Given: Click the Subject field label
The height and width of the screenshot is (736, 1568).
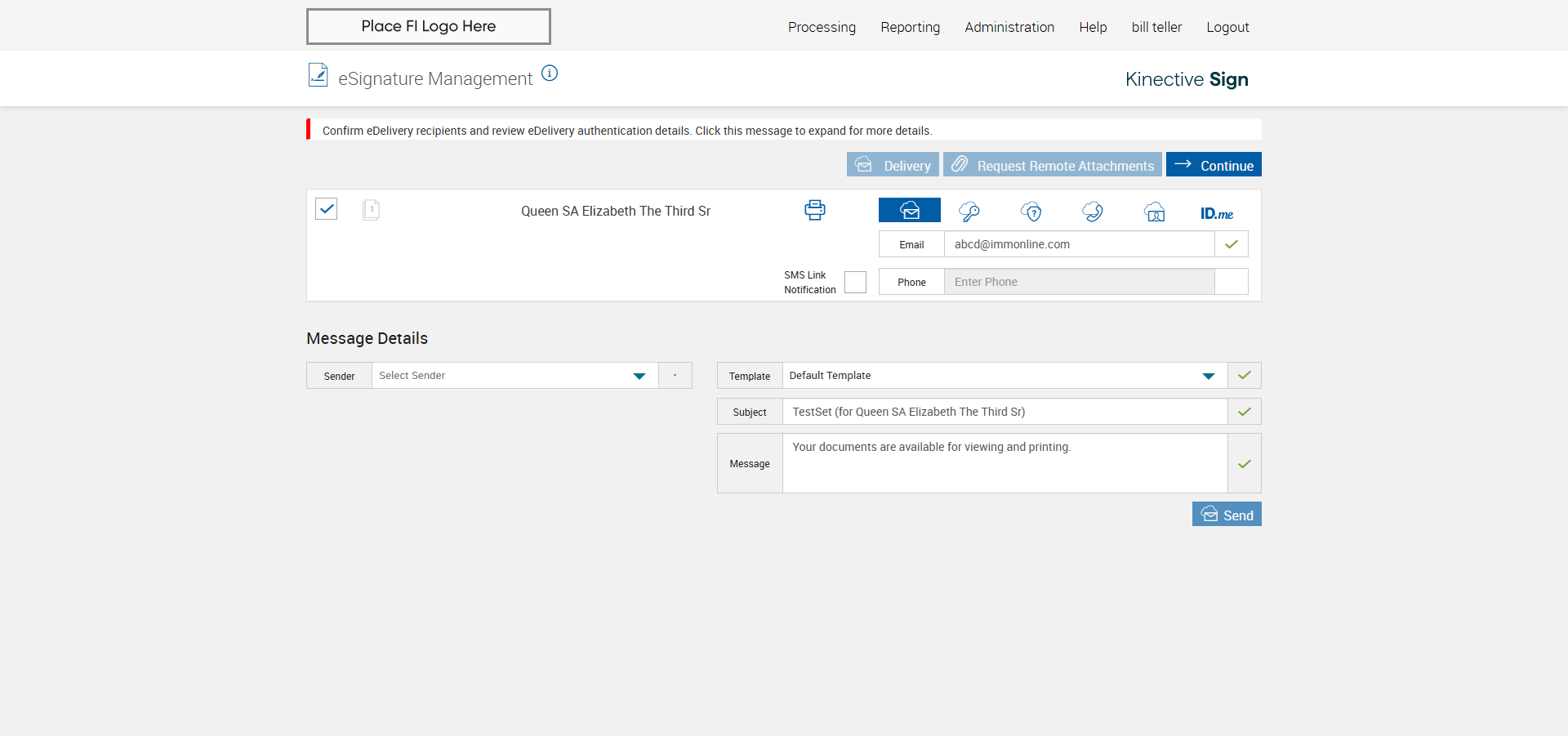Looking at the screenshot, I should (x=750, y=412).
